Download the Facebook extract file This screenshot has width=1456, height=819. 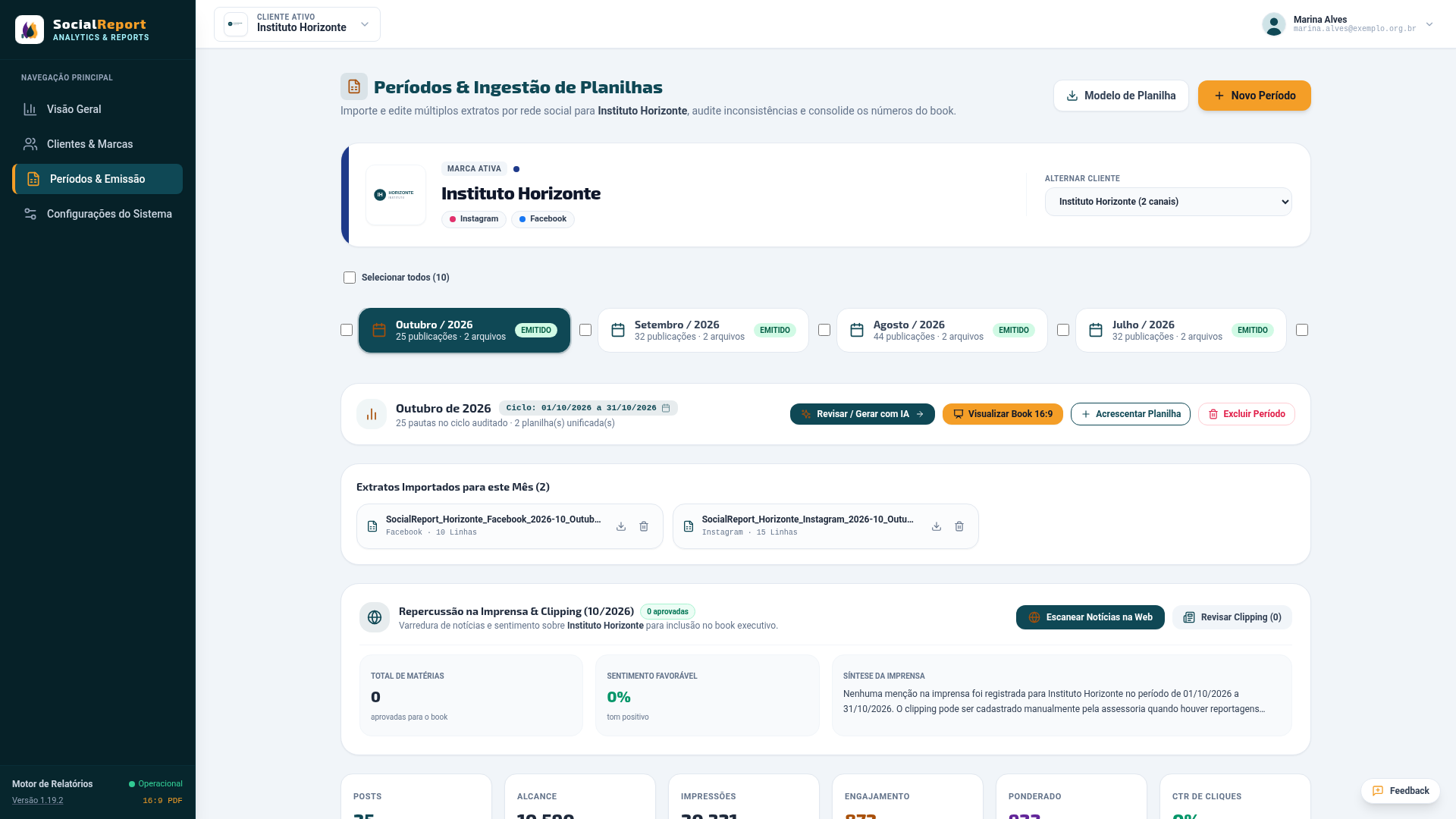click(x=621, y=526)
